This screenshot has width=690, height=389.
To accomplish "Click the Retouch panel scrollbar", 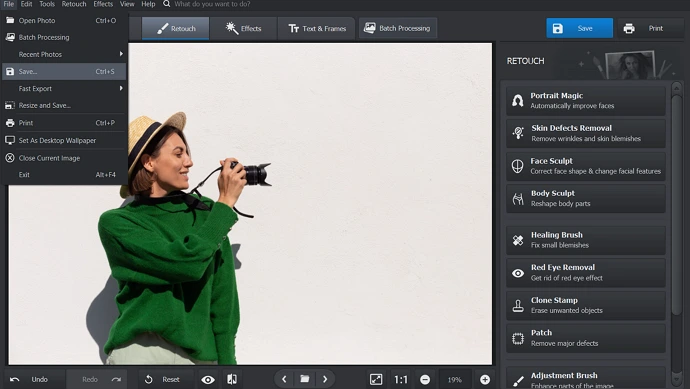I will (676, 205).
